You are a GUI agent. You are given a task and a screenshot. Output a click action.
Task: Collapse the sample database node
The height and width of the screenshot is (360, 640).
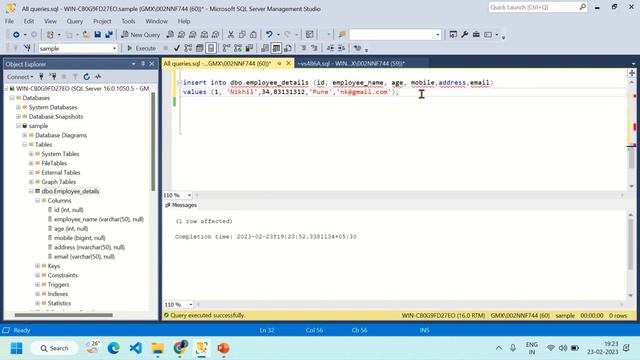(x=18, y=126)
